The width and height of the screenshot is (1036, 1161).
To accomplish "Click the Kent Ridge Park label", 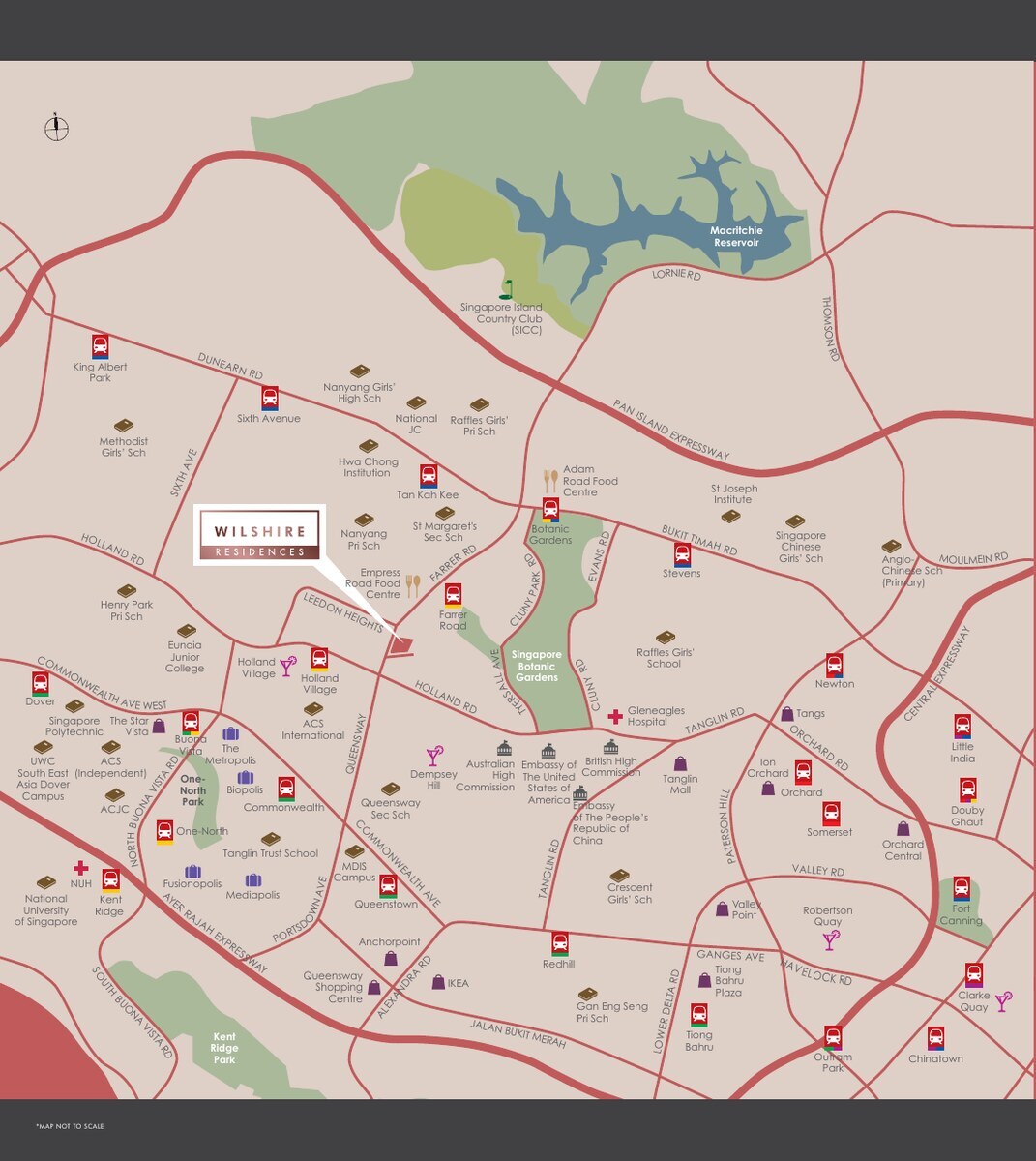I will click(224, 1048).
